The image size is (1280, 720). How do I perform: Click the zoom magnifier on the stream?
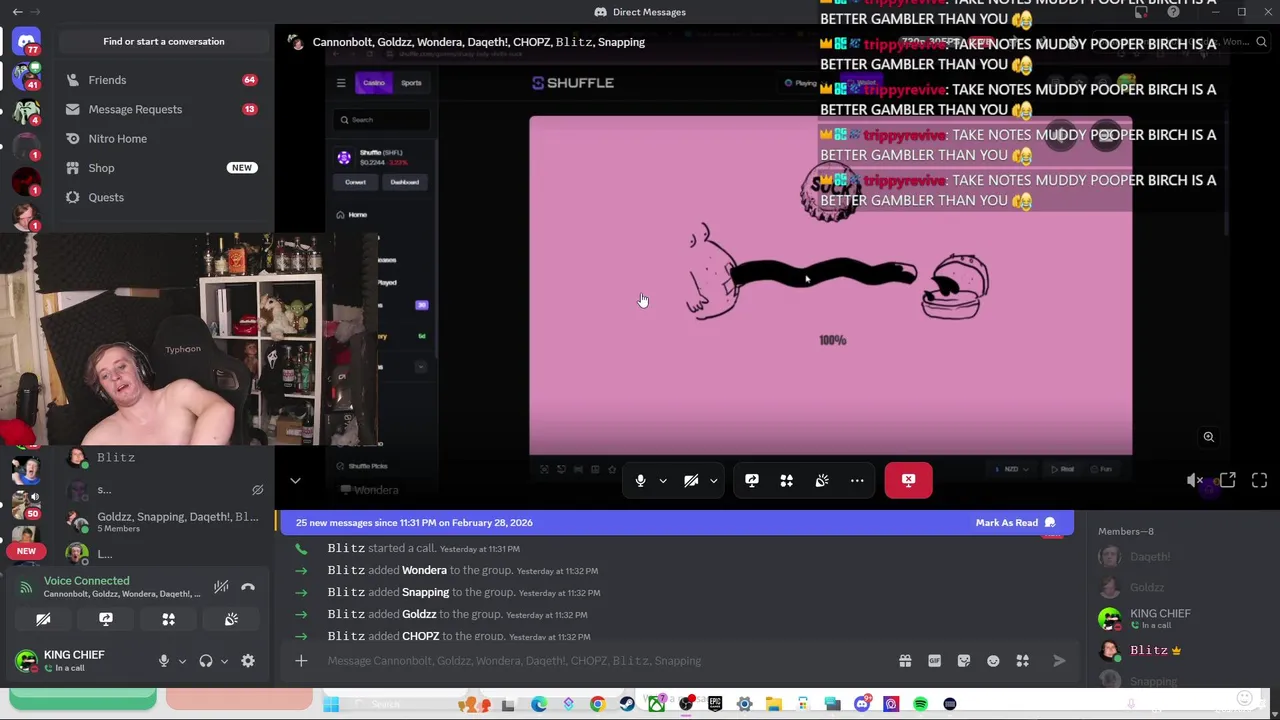click(1209, 437)
